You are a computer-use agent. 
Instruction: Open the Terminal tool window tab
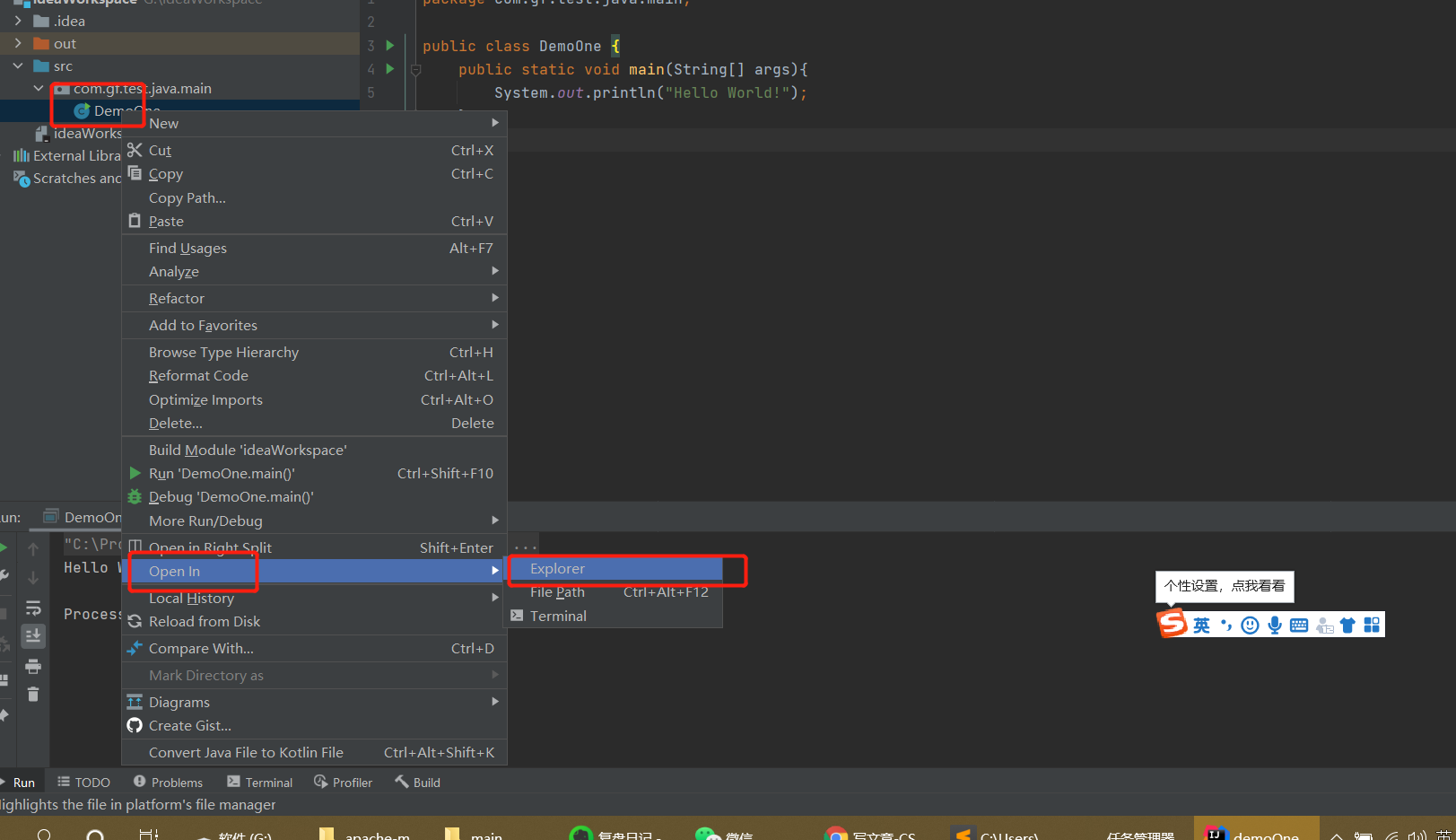click(x=260, y=783)
